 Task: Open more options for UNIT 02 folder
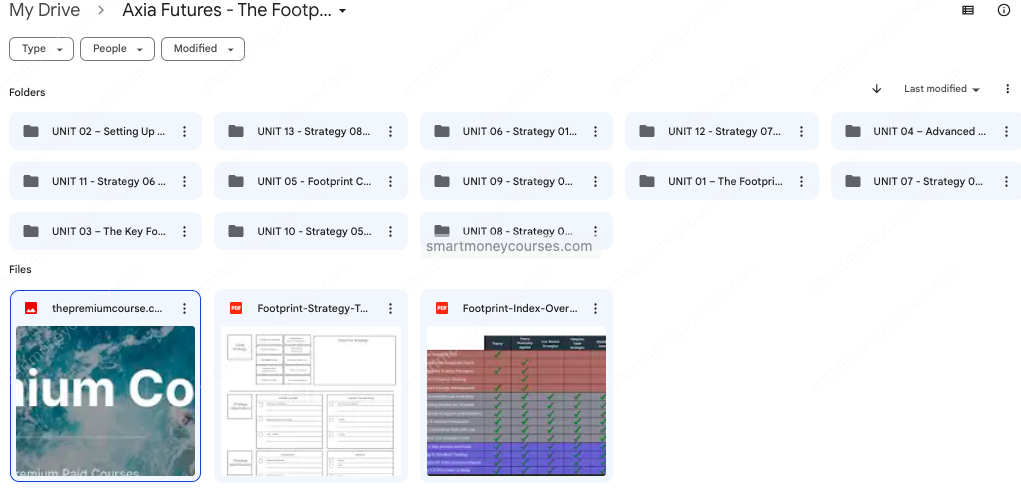(184, 131)
